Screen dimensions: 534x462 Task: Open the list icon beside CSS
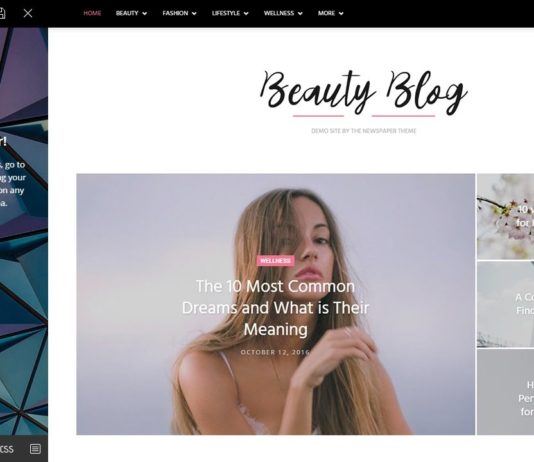click(35, 449)
